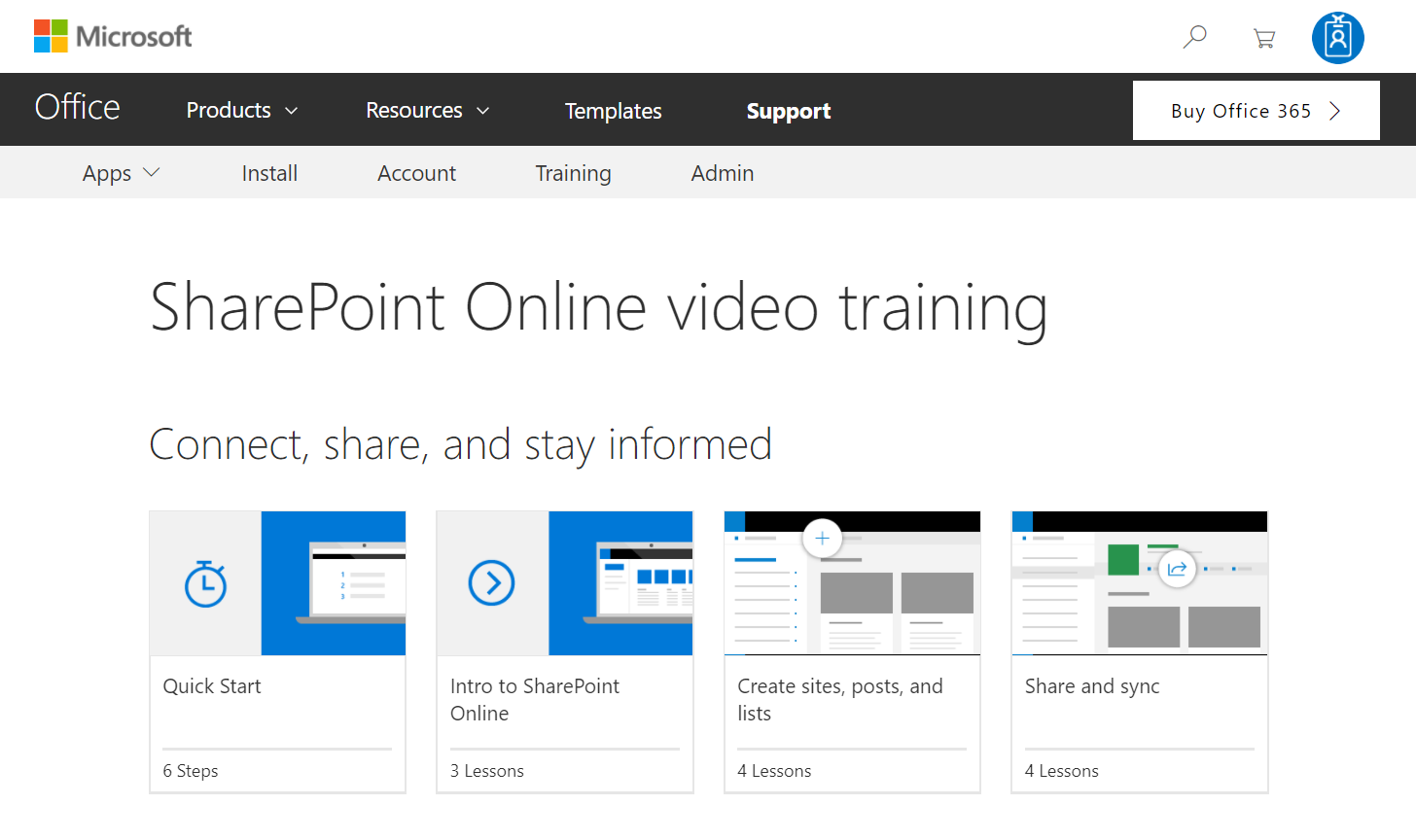Click '4 Lessons' under Create sites card

click(774, 771)
